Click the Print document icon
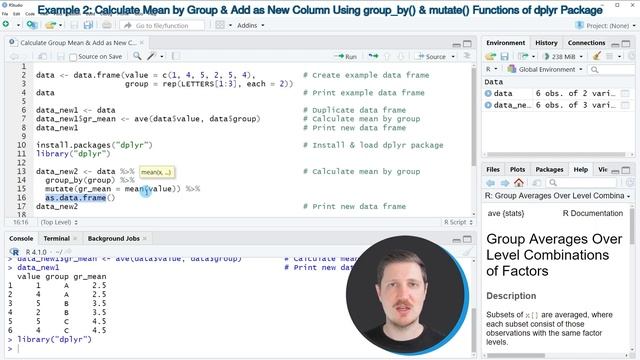This screenshot has height=360, width=640. (107, 25)
